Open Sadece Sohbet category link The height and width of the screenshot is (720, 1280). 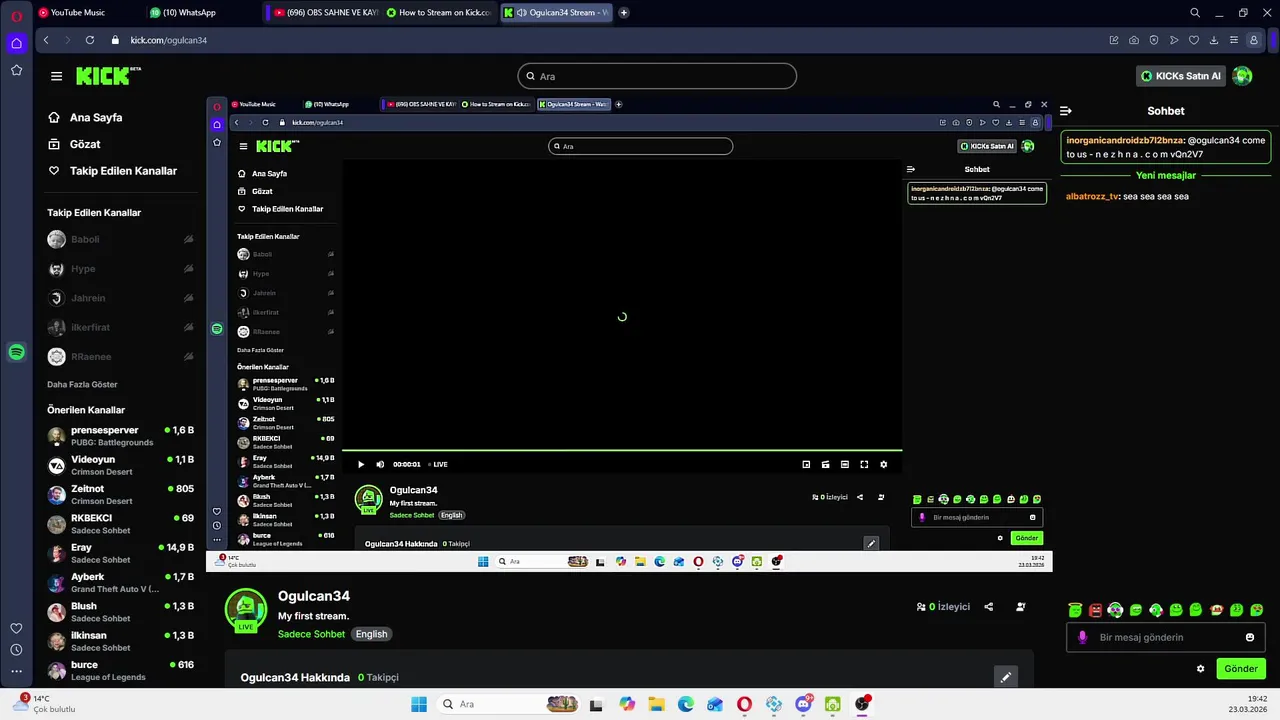tap(311, 634)
